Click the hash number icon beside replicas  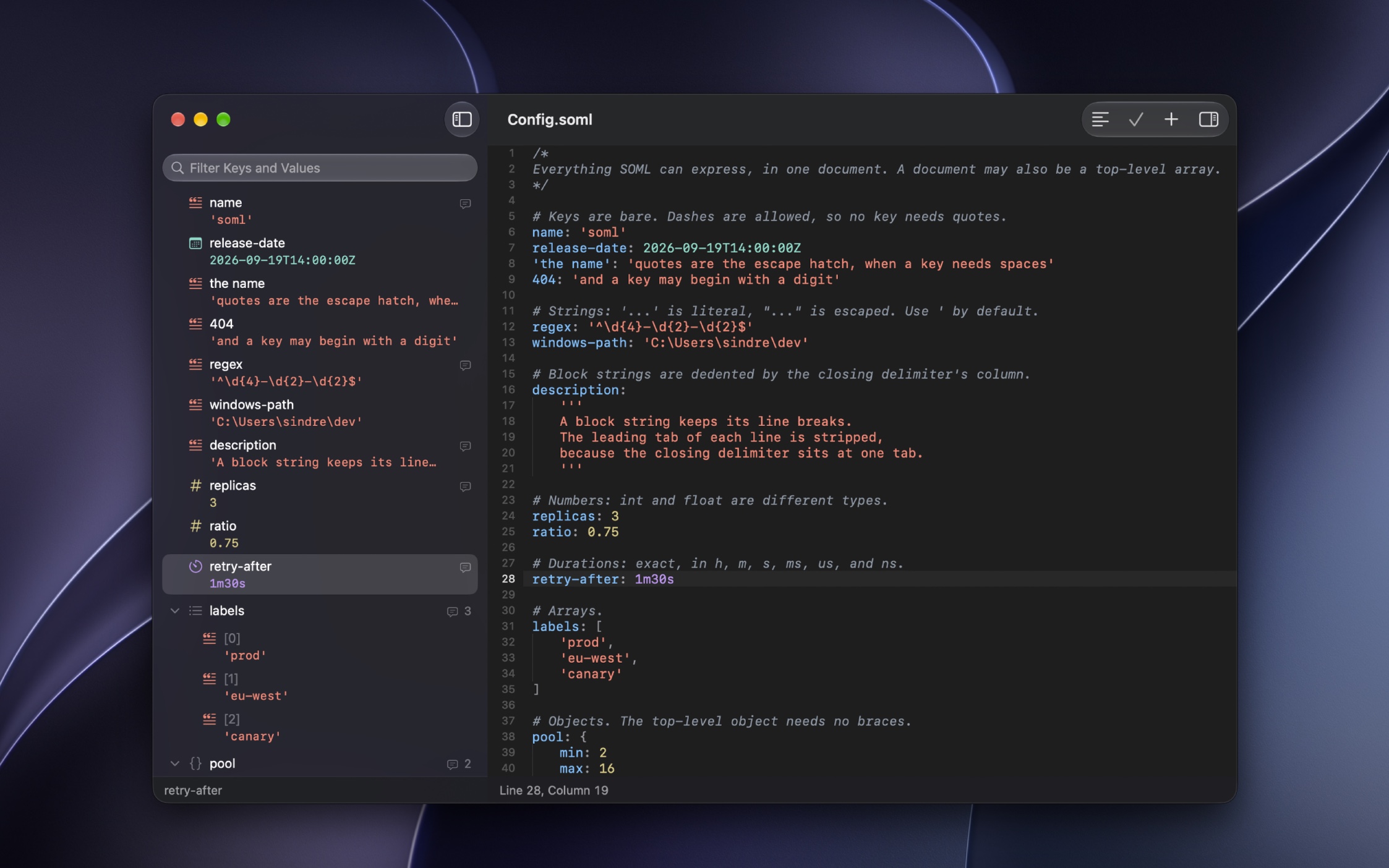195,485
